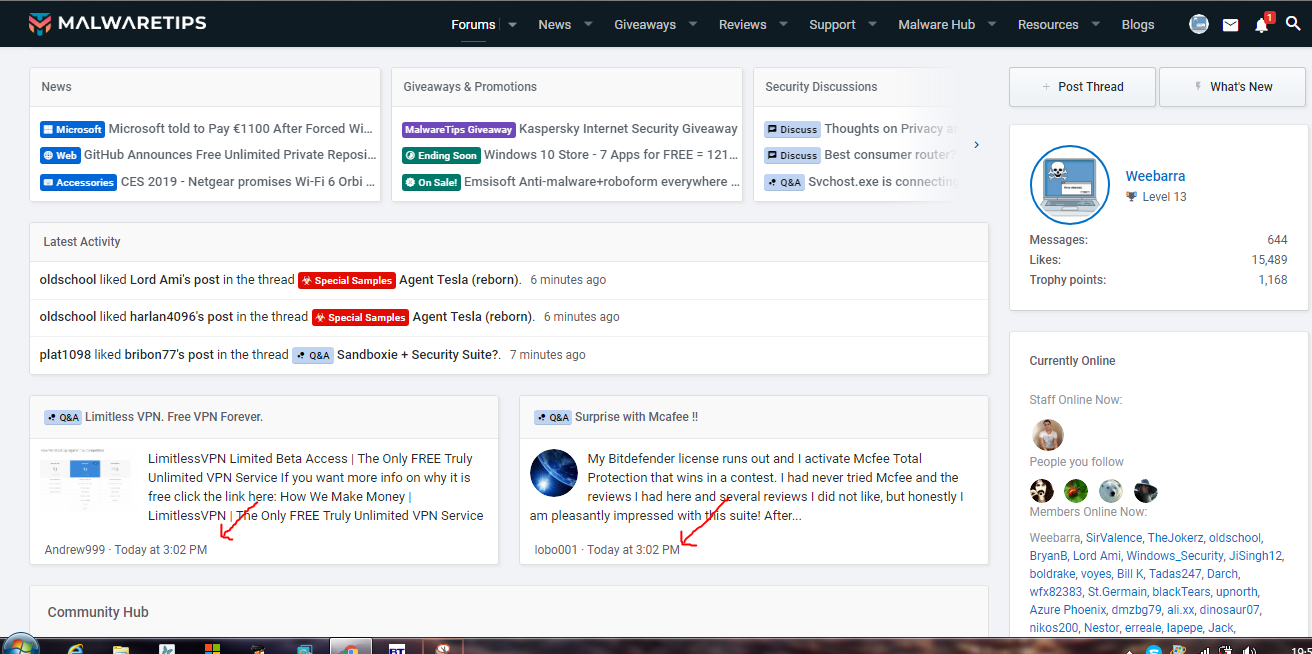Image resolution: width=1312 pixels, height=654 pixels.
Task: Click the Web tag in News
Action: (x=60, y=155)
